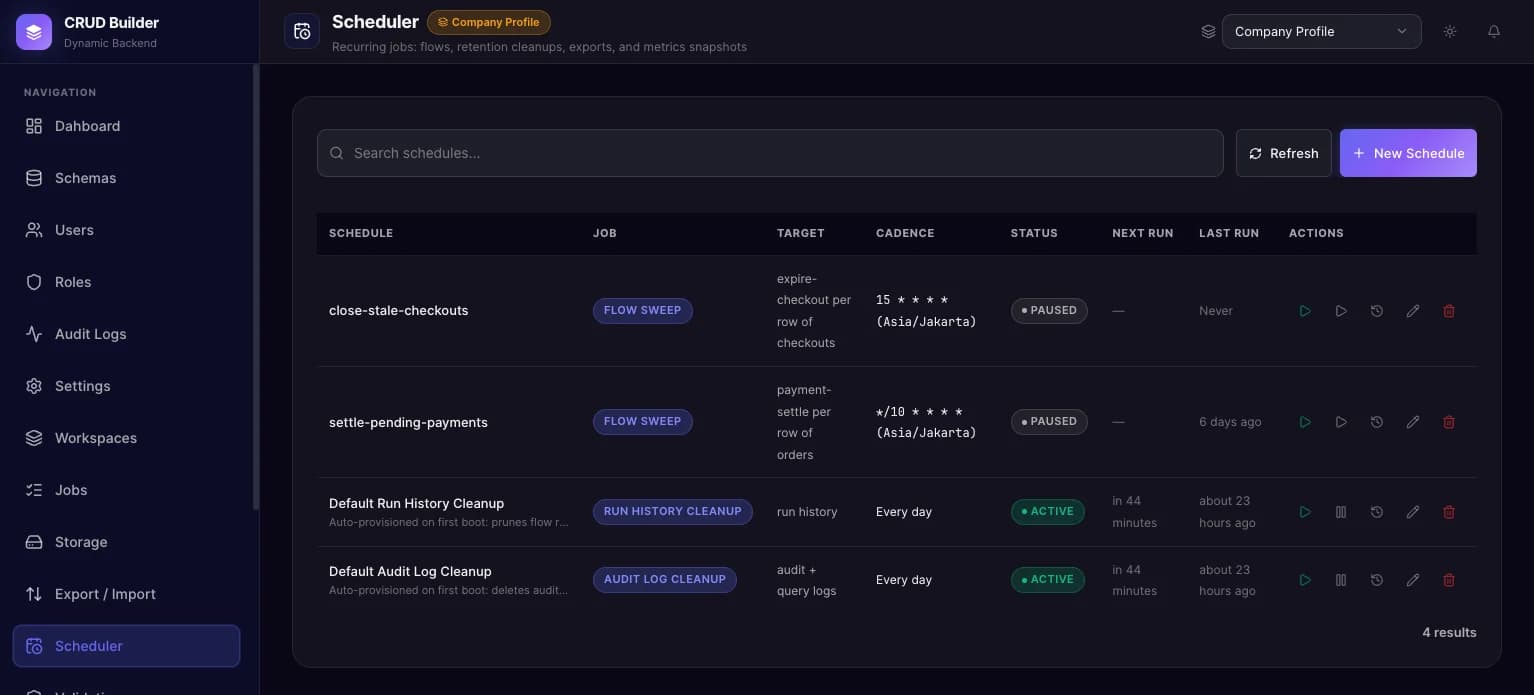Click the AUDIT LOG CLEANUP job badge
1534x695 pixels.
point(665,579)
